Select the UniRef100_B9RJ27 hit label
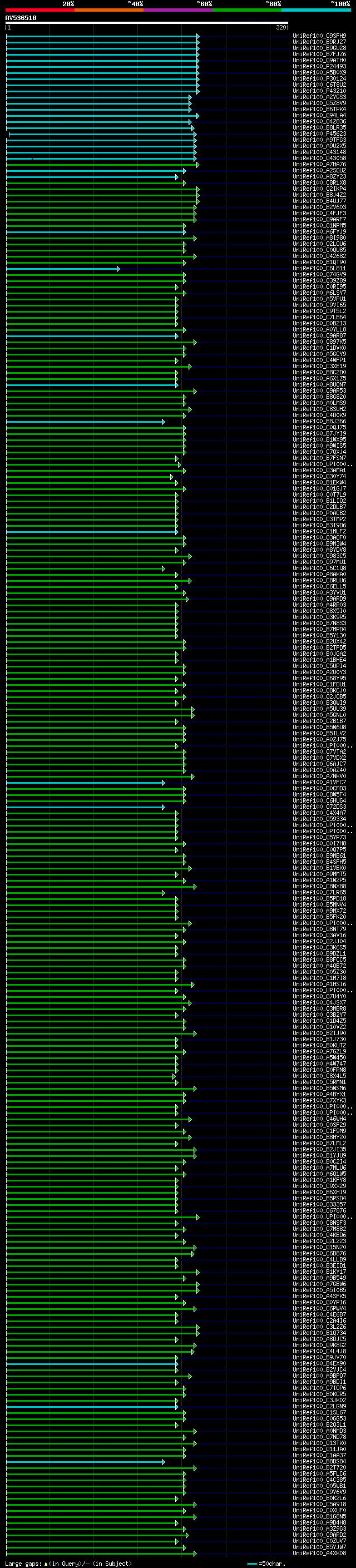 coord(319,42)
